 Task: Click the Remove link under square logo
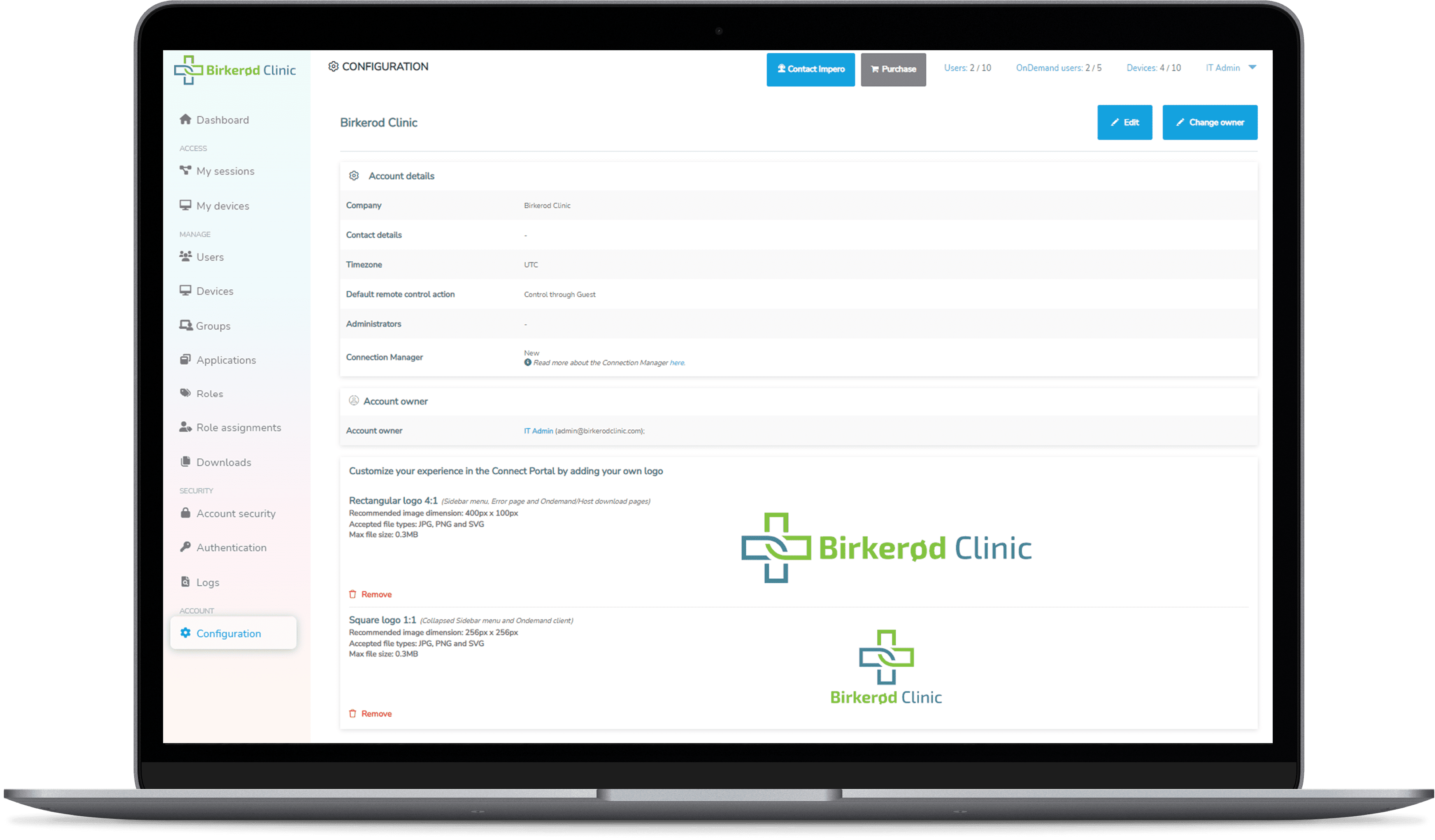pyautogui.click(x=376, y=713)
